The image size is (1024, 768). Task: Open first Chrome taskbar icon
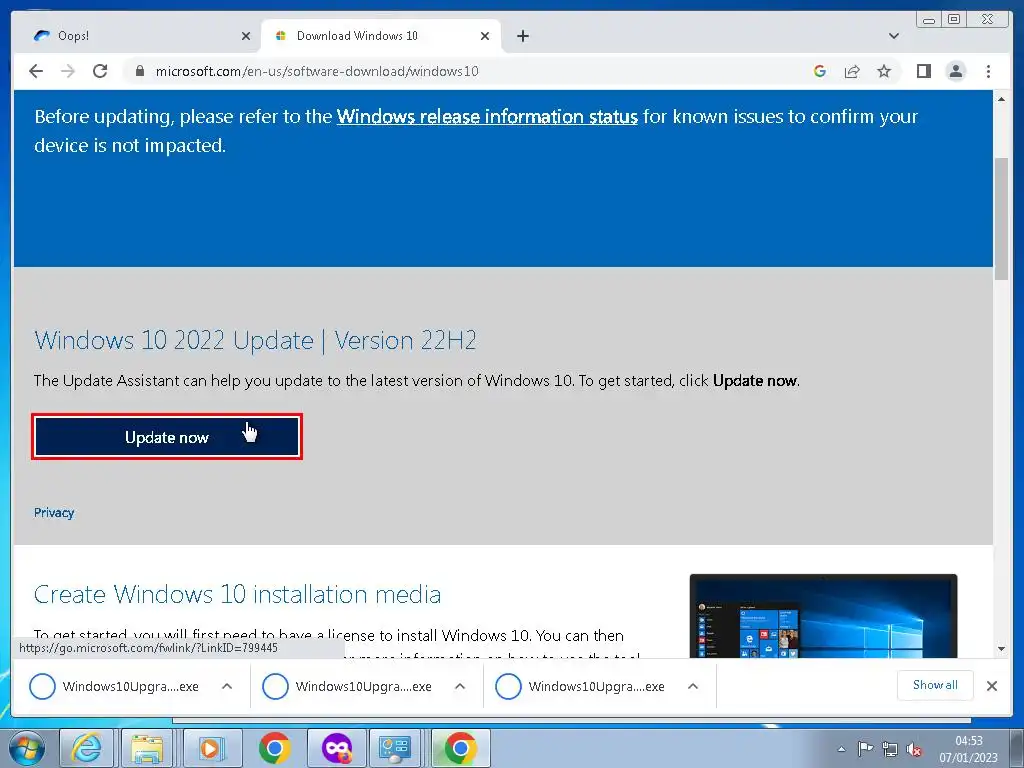[274, 748]
